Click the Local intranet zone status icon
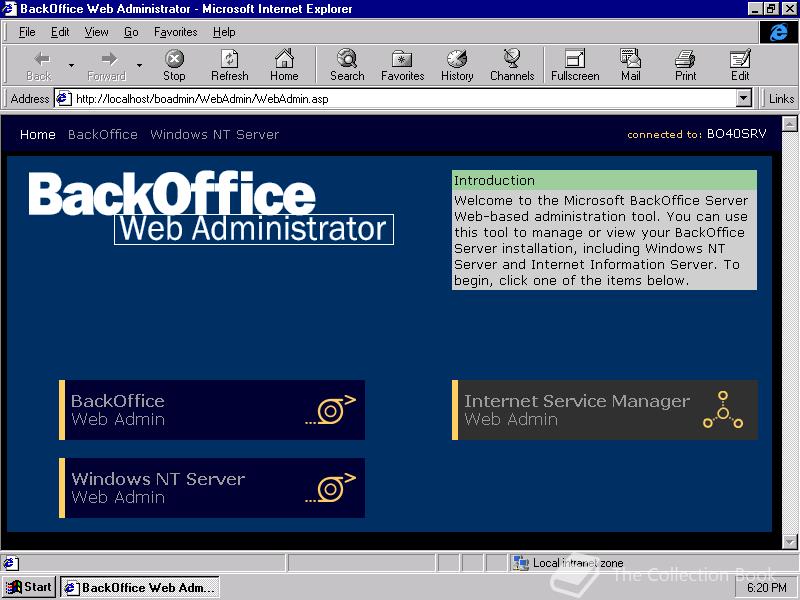This screenshot has width=800, height=600. [521, 563]
